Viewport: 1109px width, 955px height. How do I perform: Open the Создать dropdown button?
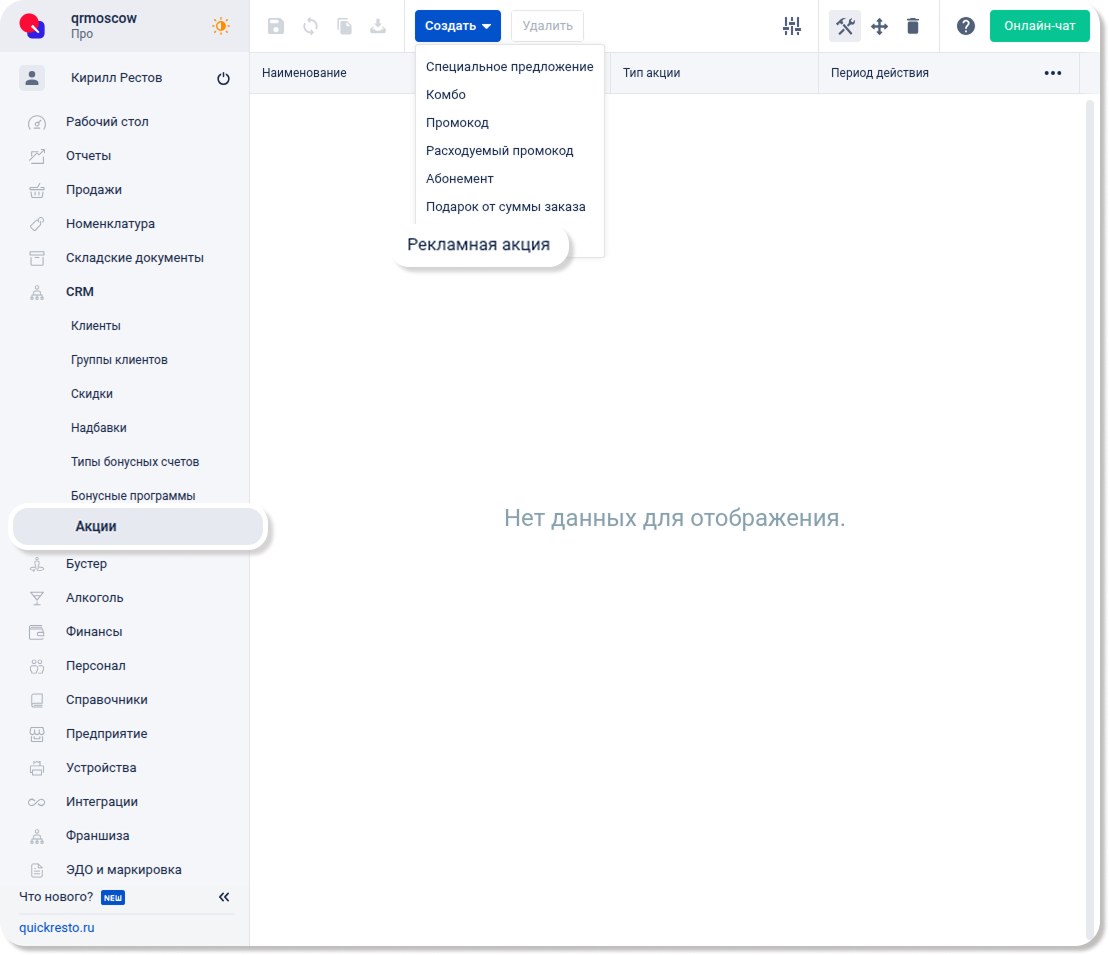pyautogui.click(x=457, y=26)
